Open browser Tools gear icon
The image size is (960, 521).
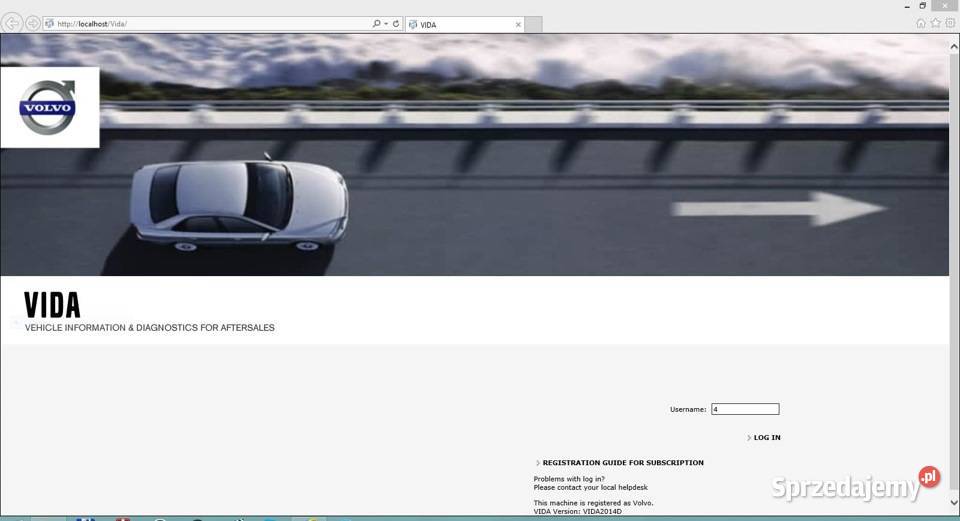point(950,23)
